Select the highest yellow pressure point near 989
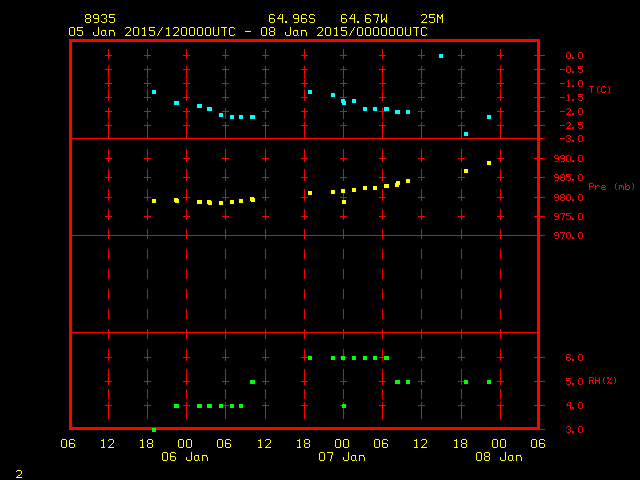 pyautogui.click(x=489, y=163)
